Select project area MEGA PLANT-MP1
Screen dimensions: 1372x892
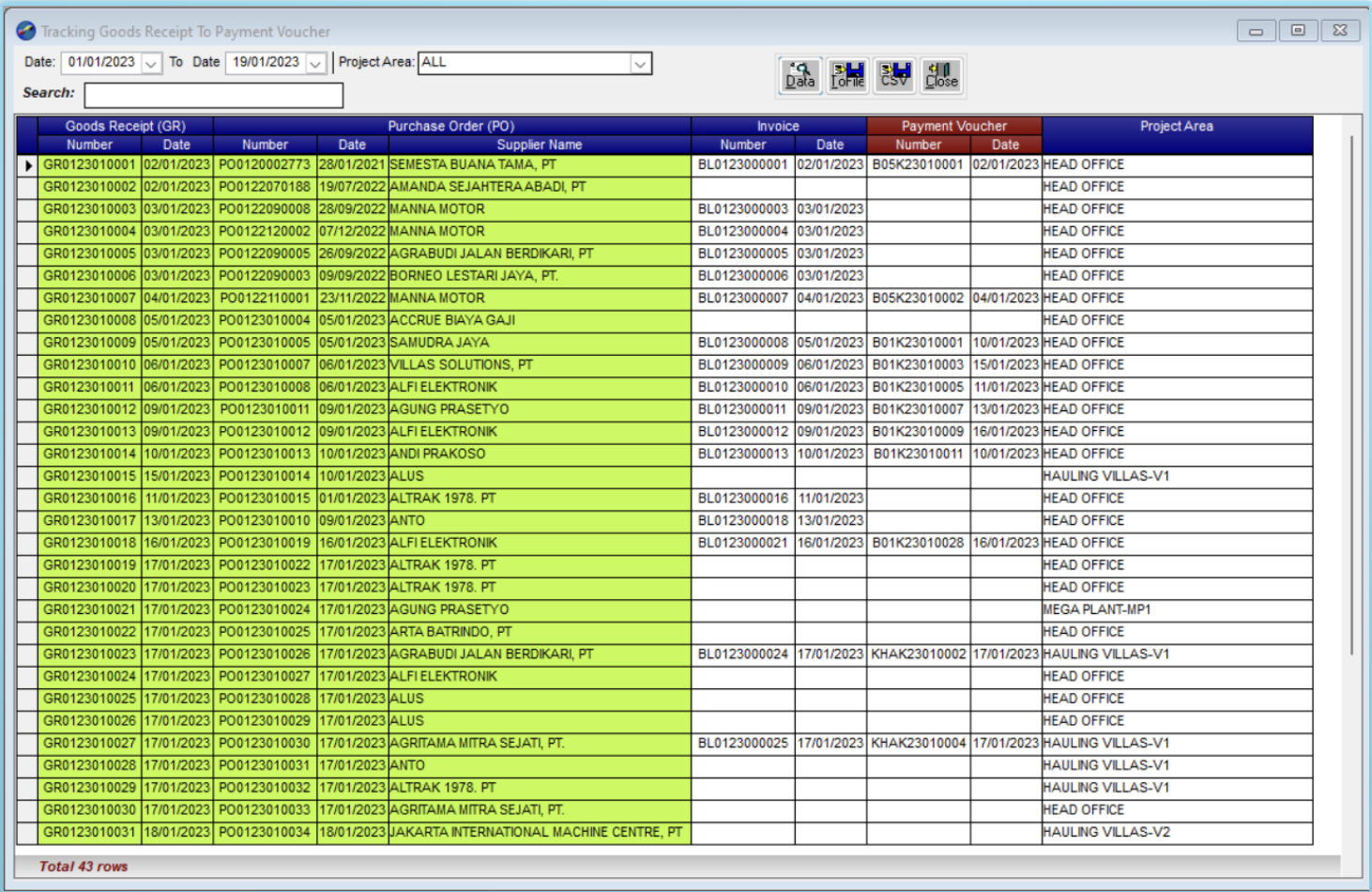[x=1177, y=609]
